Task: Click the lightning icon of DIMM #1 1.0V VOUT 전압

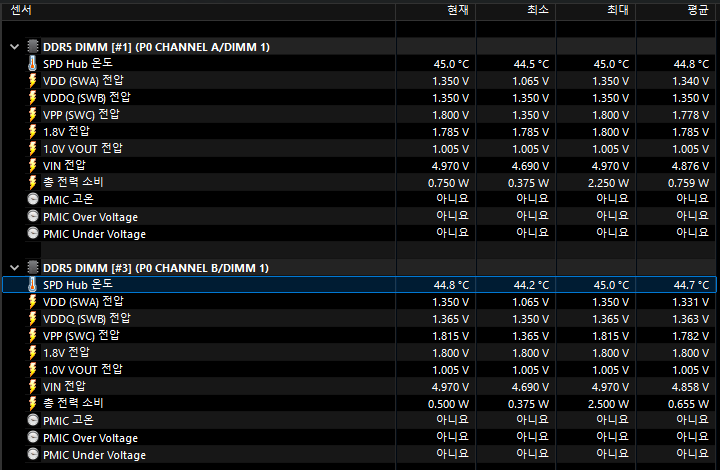Action: pyautogui.click(x=33, y=148)
